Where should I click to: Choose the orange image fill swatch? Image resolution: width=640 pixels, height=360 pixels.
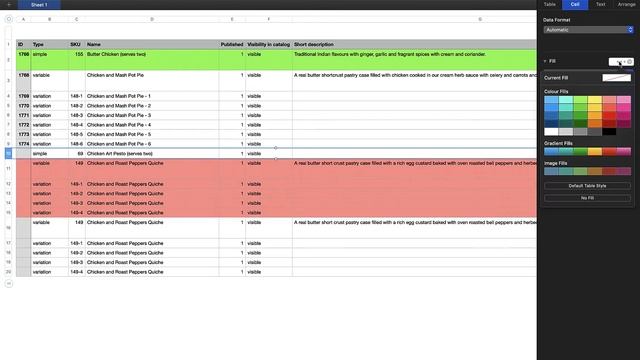pyautogui.click(x=595, y=171)
